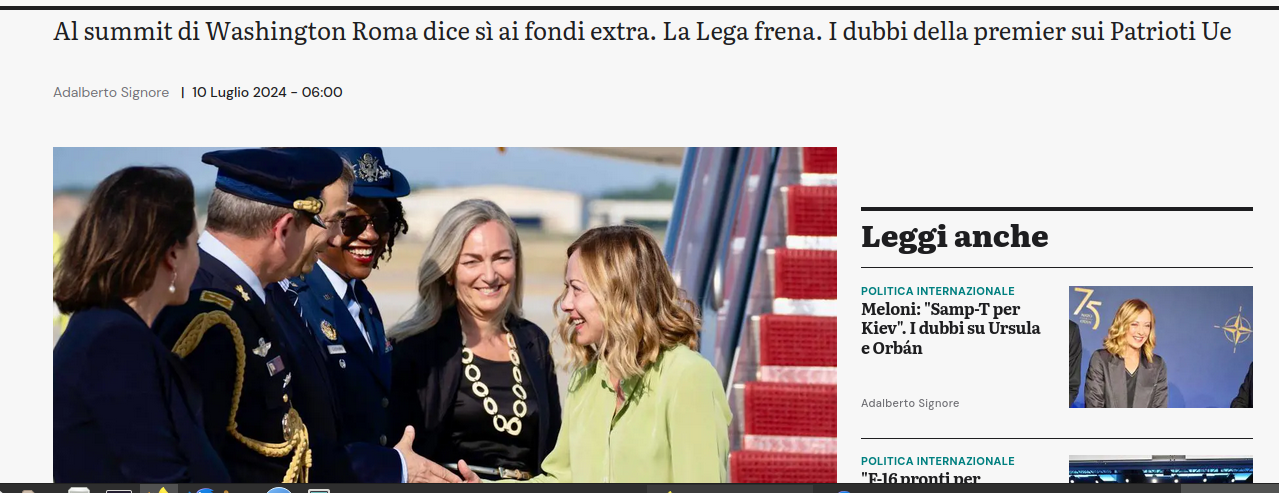
Task: Select the first POLITICA INTERNAZIONALE category label
Action: 938,291
